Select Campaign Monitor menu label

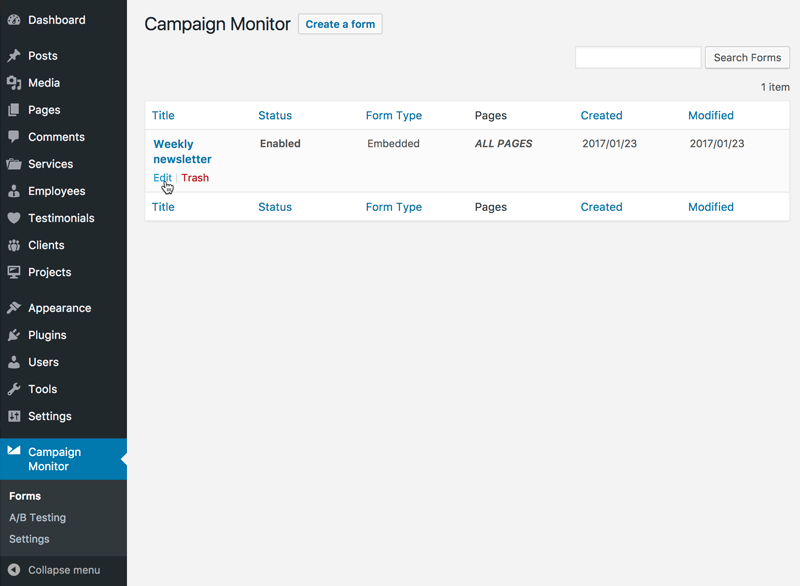(x=54, y=459)
